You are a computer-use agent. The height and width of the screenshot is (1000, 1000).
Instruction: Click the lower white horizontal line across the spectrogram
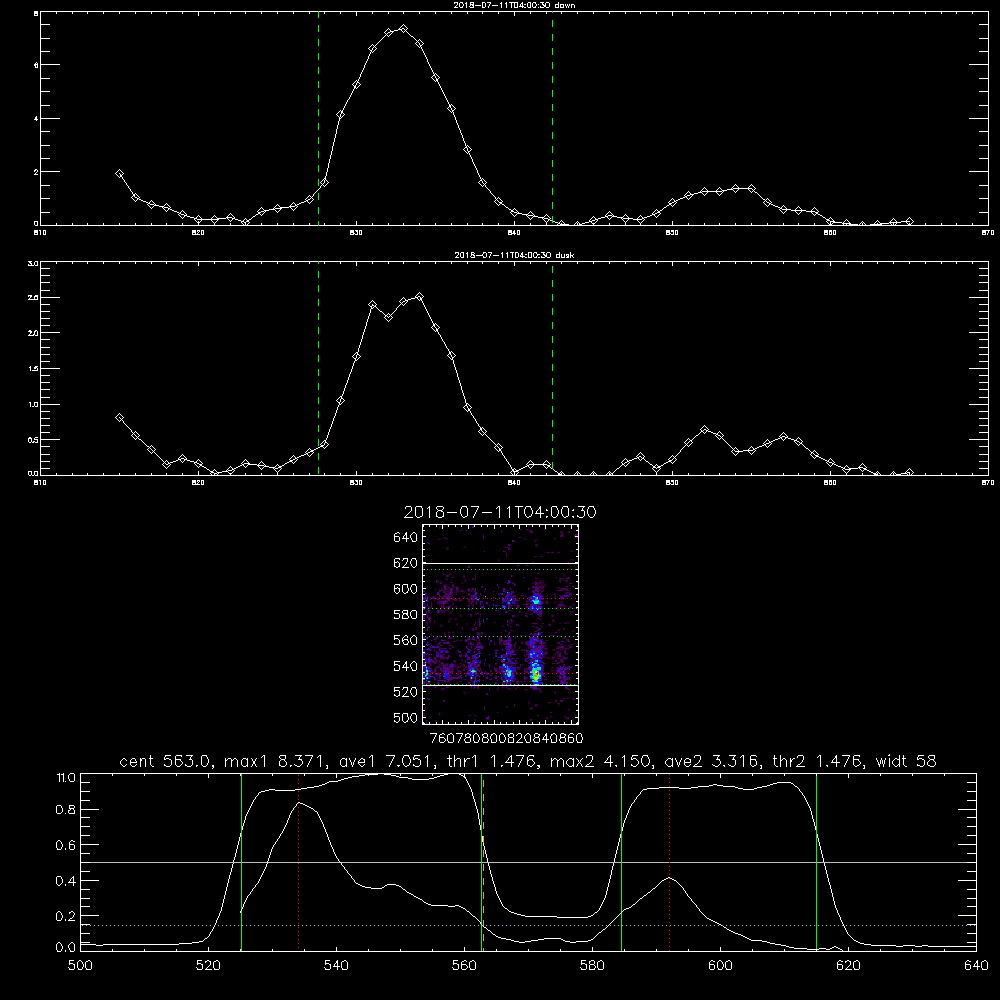pos(501,685)
